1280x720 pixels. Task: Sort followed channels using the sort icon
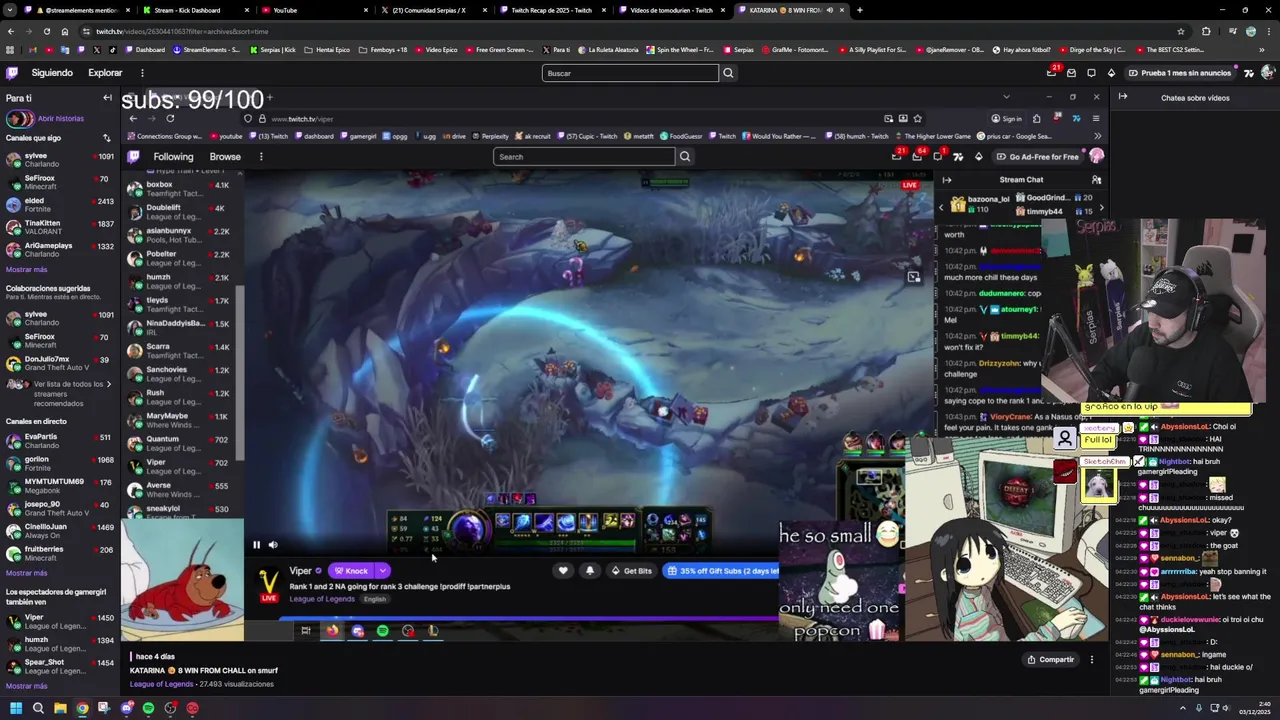[x=107, y=138]
